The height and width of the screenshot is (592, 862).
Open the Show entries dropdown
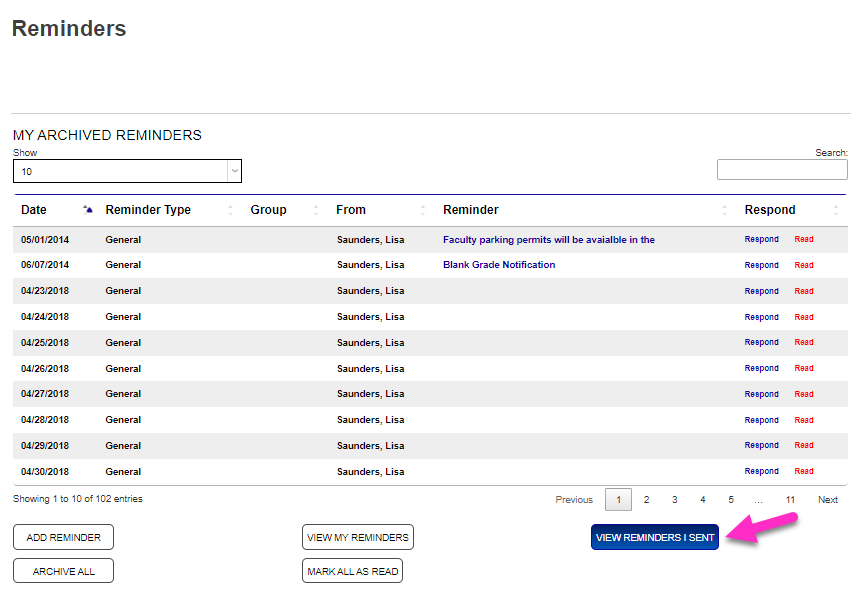point(127,171)
